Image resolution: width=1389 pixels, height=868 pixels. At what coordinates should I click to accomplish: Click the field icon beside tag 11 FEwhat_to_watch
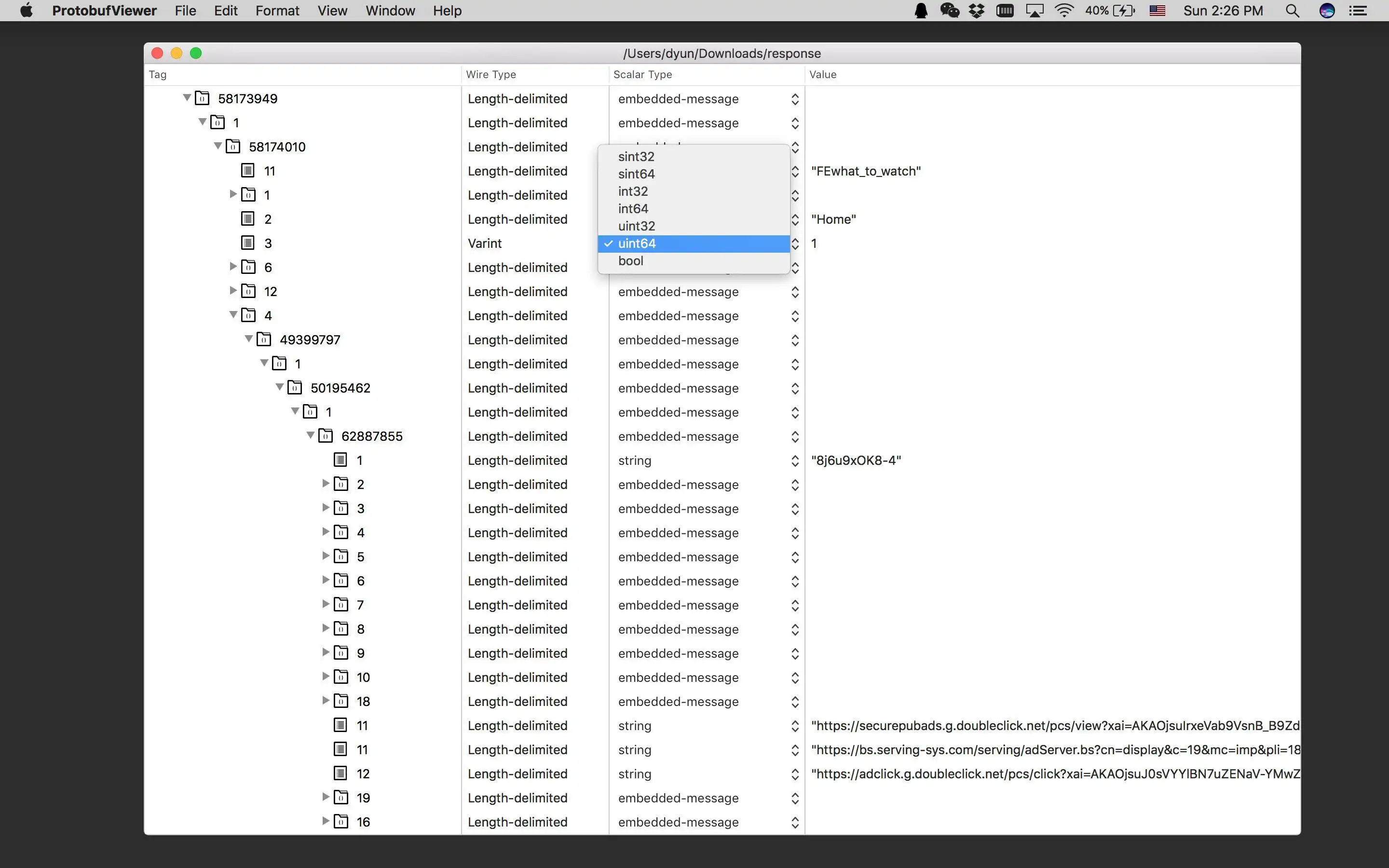coord(247,171)
